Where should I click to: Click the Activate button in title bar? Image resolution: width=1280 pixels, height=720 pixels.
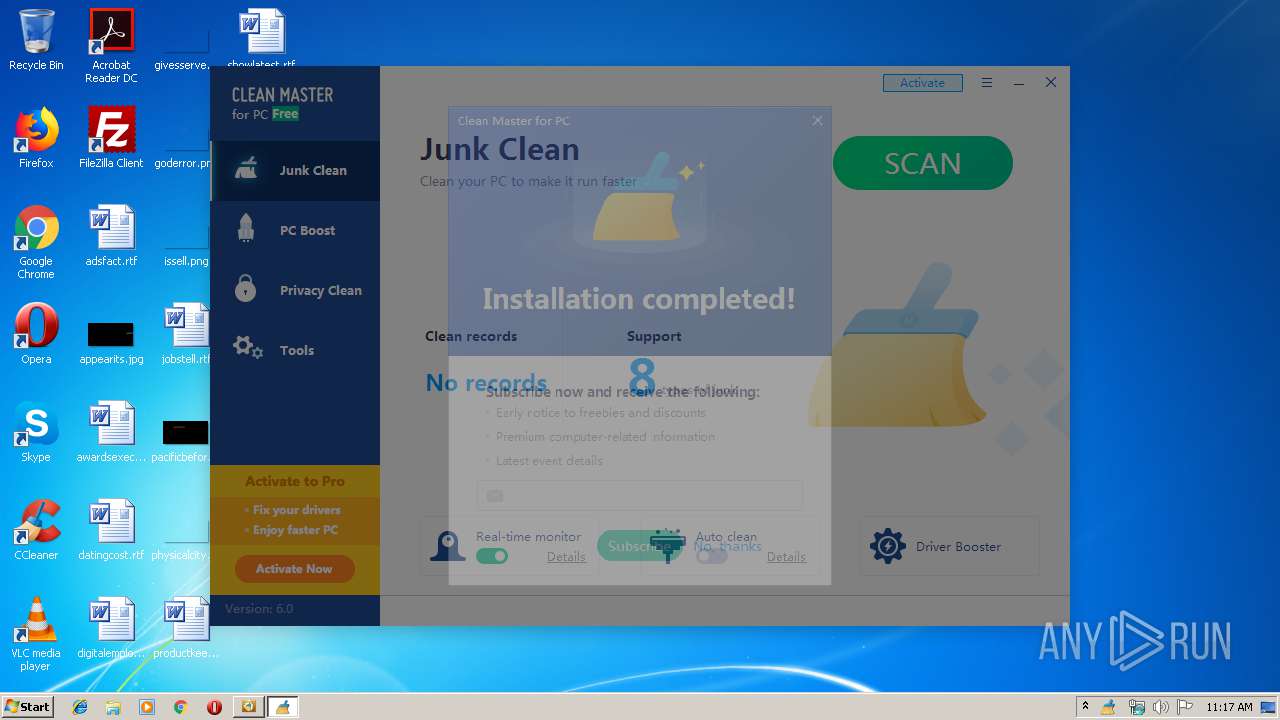point(922,83)
